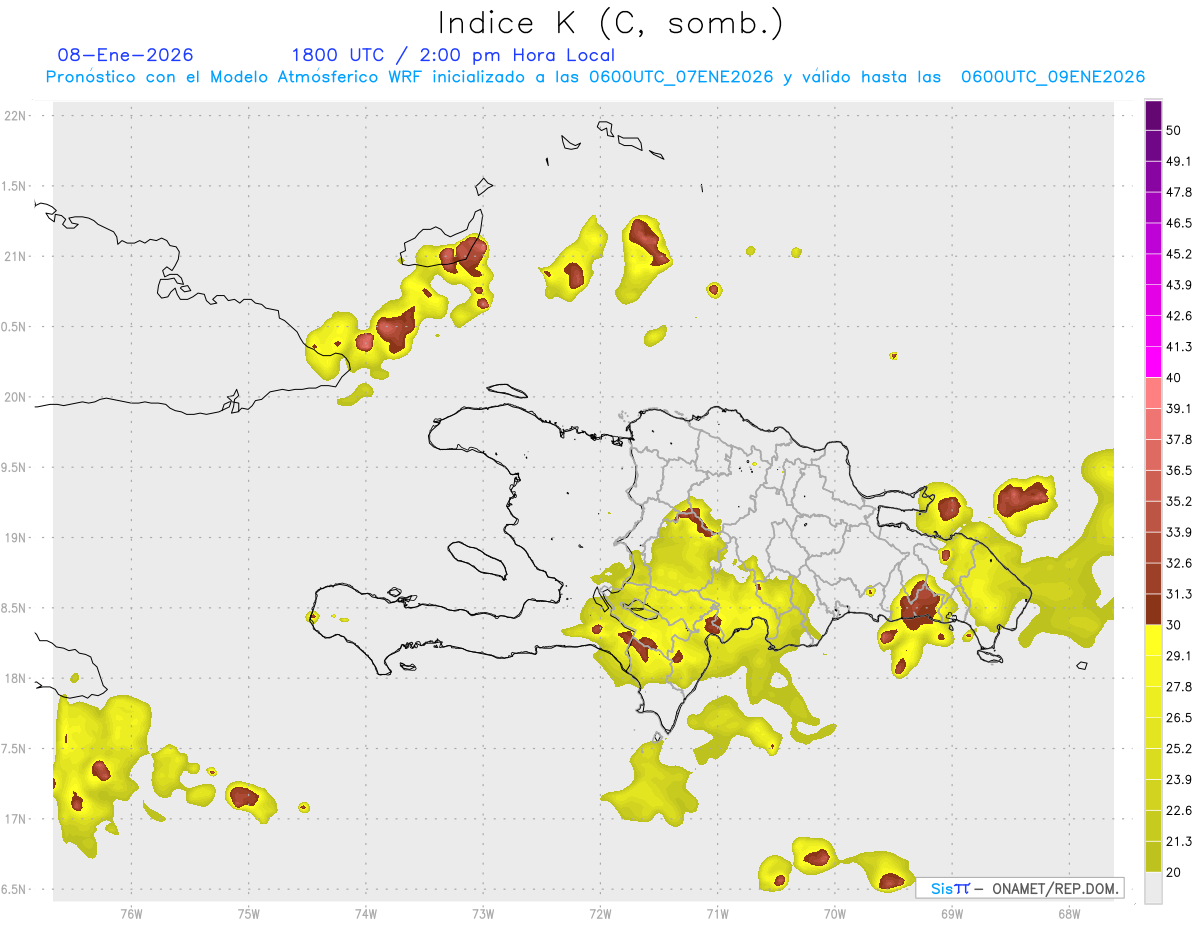Pick the gray swatch below the 20 label

(1153, 888)
